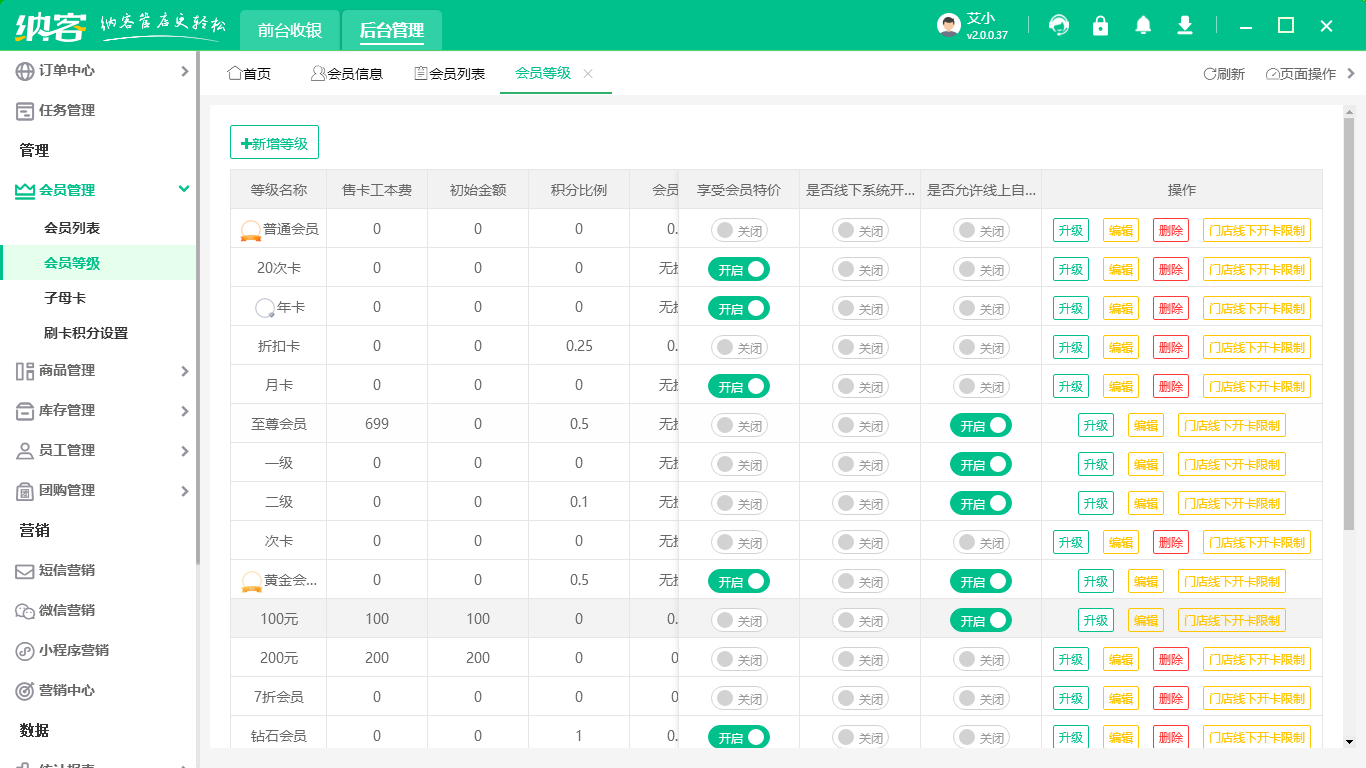Switch to the 会员列表 page tab
1366x768 pixels.
(x=449, y=74)
